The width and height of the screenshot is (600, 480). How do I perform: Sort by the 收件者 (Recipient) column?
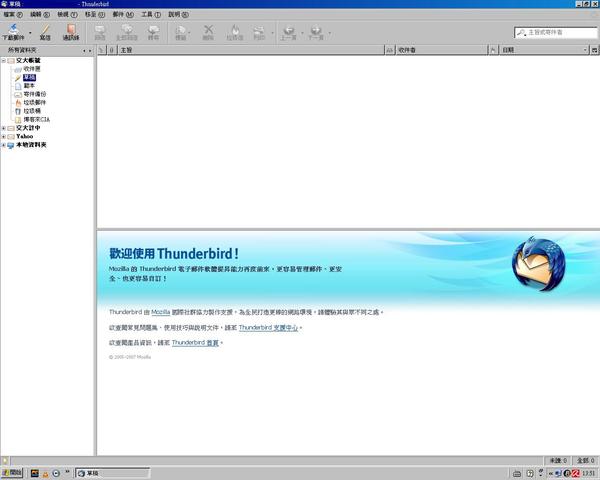tap(442, 50)
